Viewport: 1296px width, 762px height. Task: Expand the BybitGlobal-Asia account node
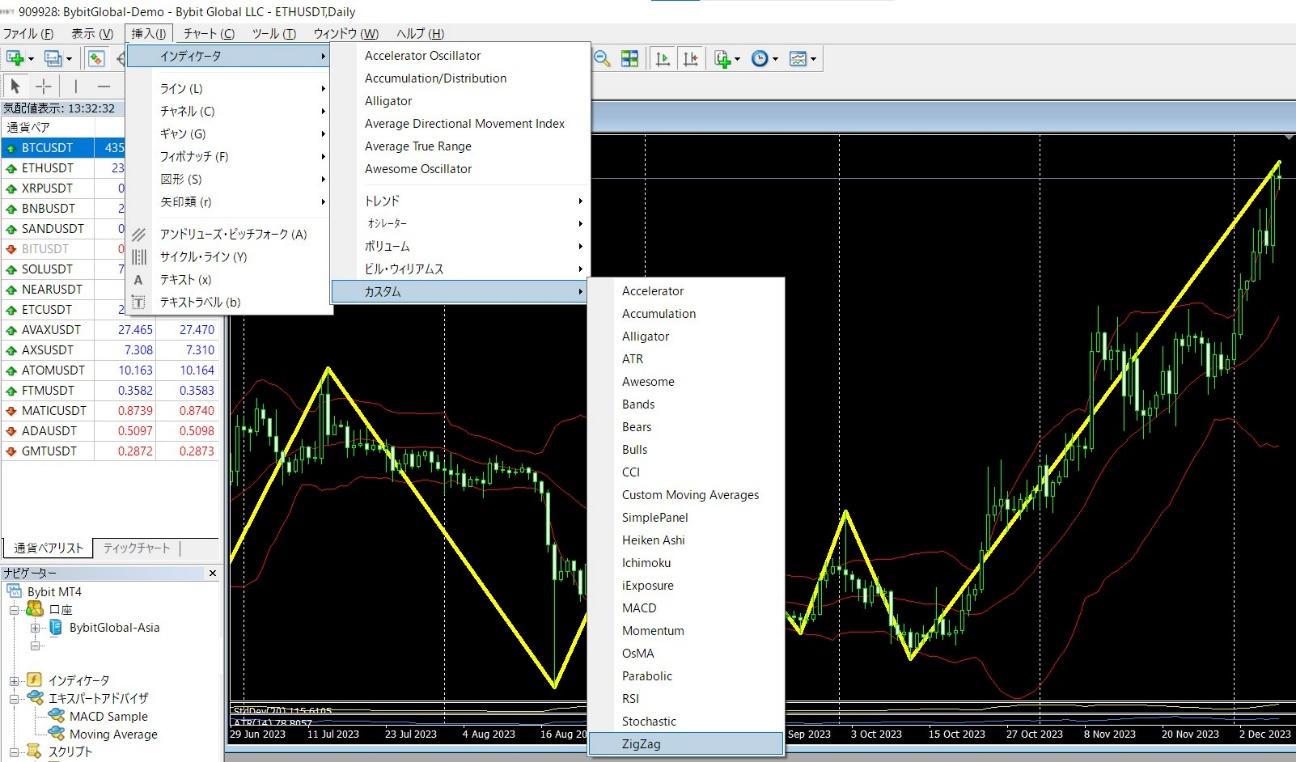point(36,628)
